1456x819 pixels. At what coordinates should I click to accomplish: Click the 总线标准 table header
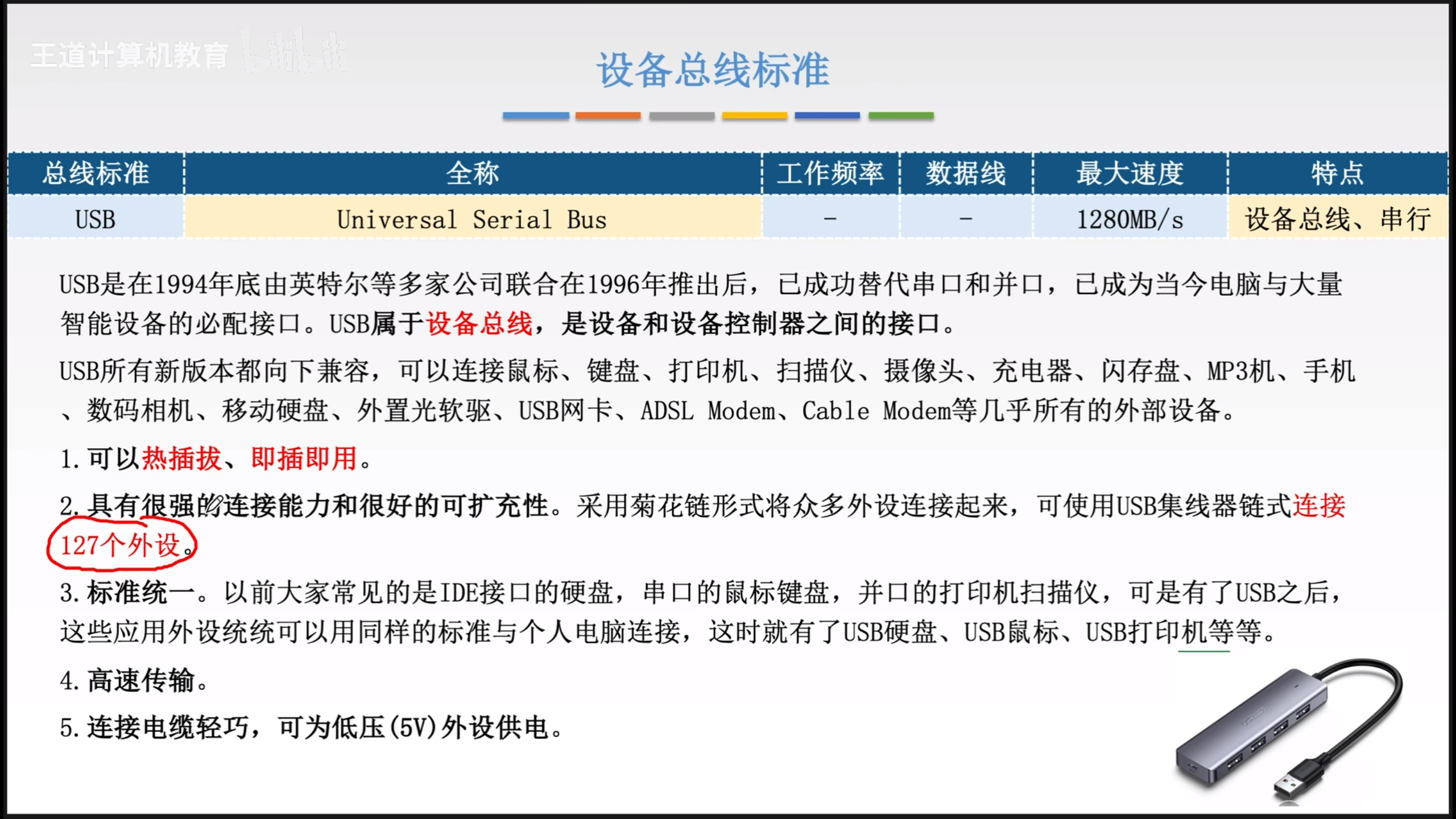click(x=96, y=173)
